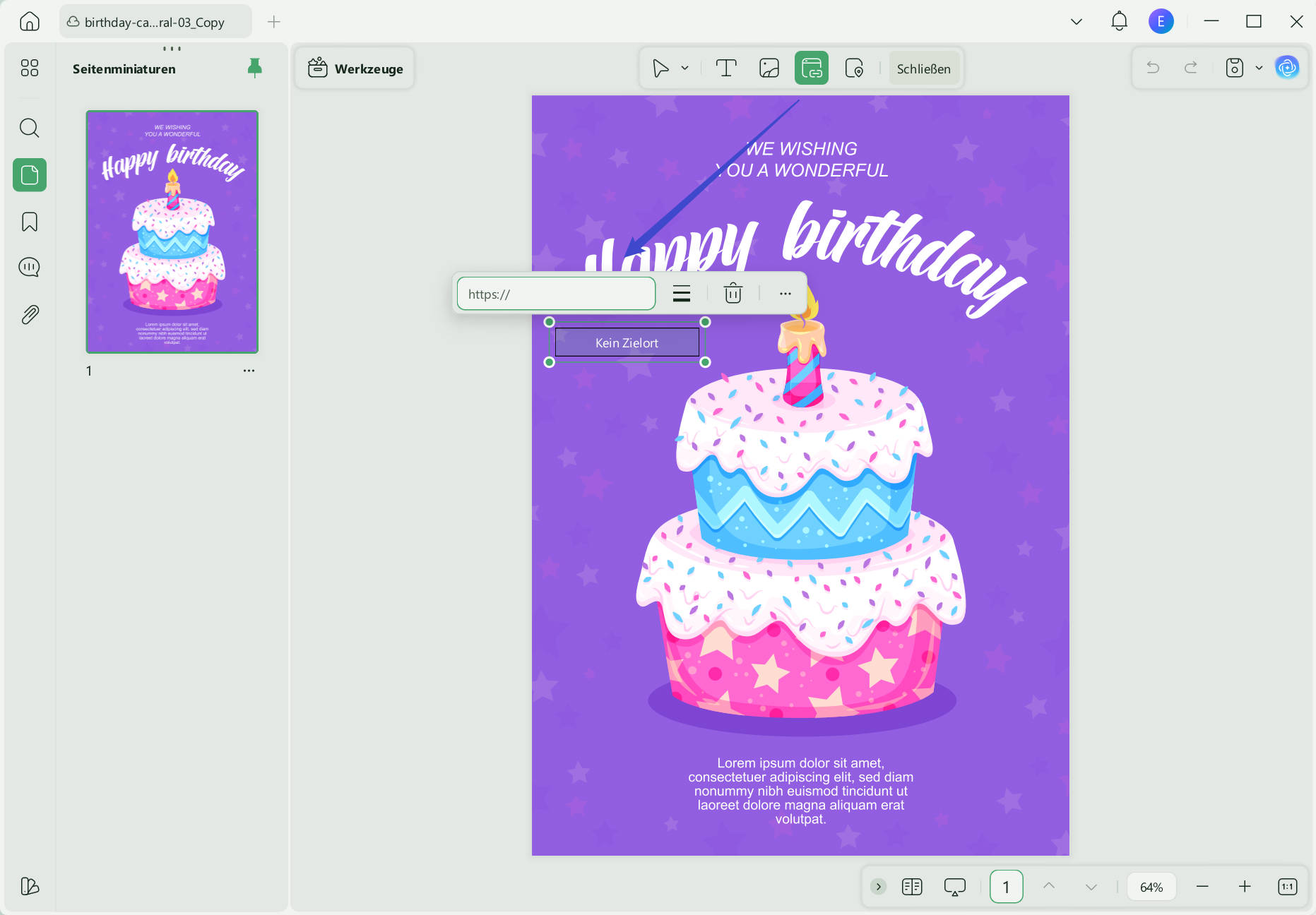Select the Image tool icon
Image resolution: width=1316 pixels, height=915 pixels.
tap(769, 68)
